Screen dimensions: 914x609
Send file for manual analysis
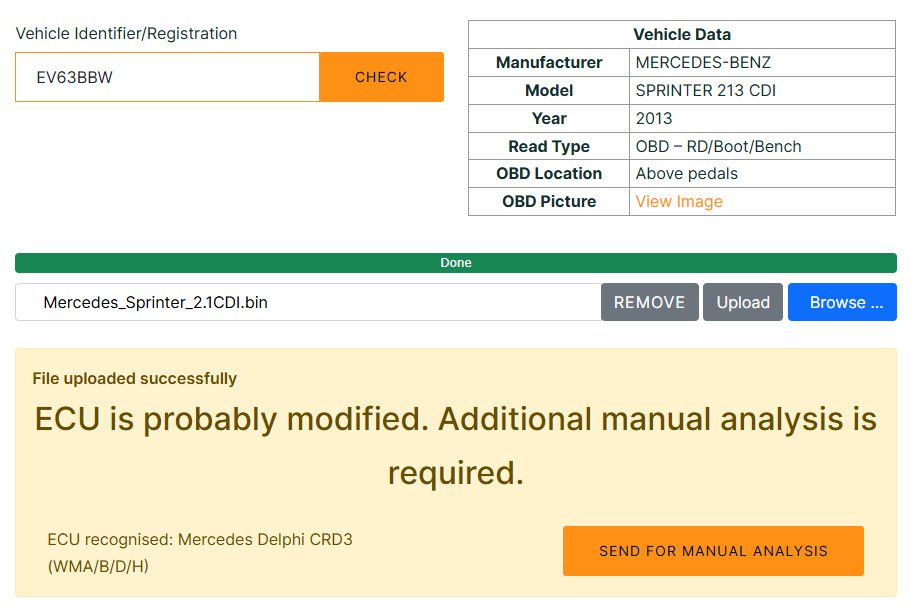(713, 551)
